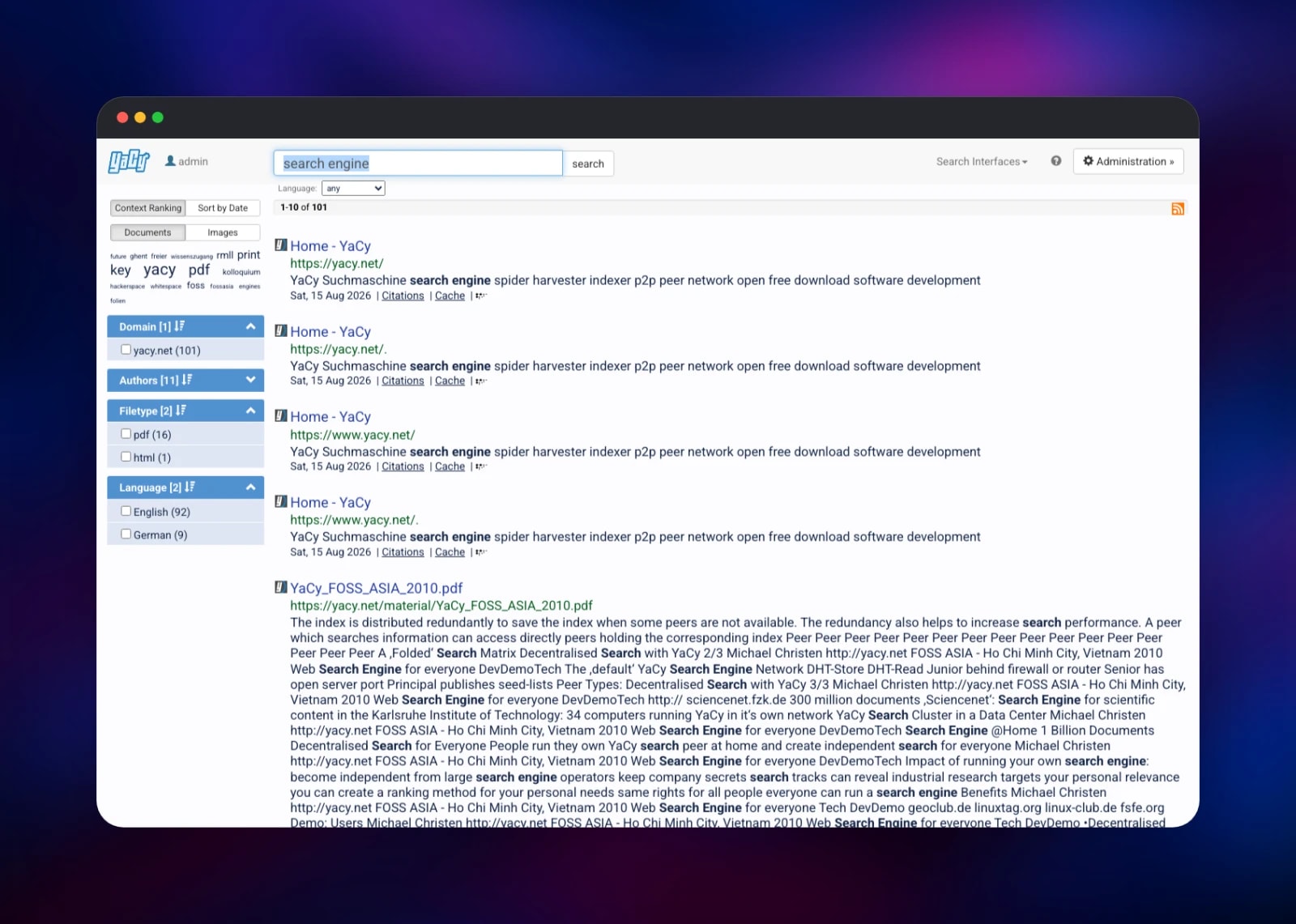Click the search button

tap(588, 164)
